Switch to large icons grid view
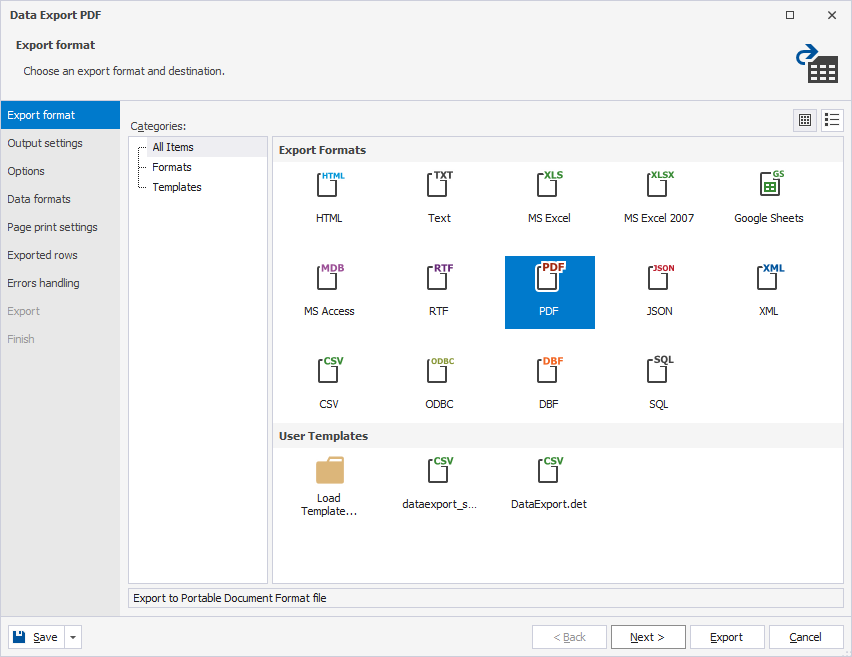Image resolution: width=852 pixels, height=657 pixels. point(805,120)
